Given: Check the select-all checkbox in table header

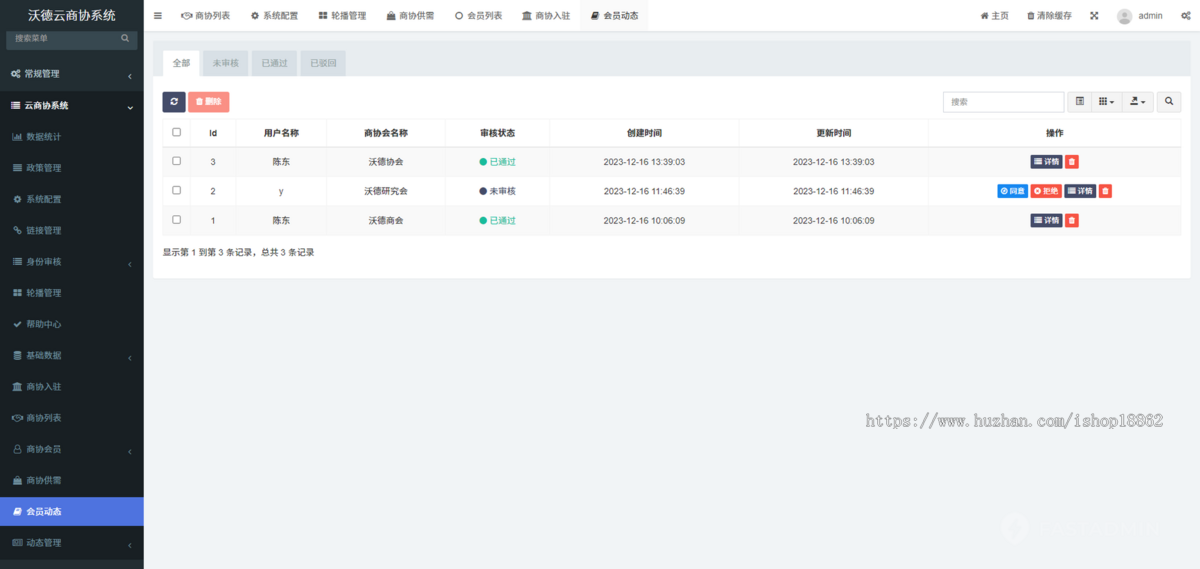Looking at the screenshot, I should tap(177, 132).
